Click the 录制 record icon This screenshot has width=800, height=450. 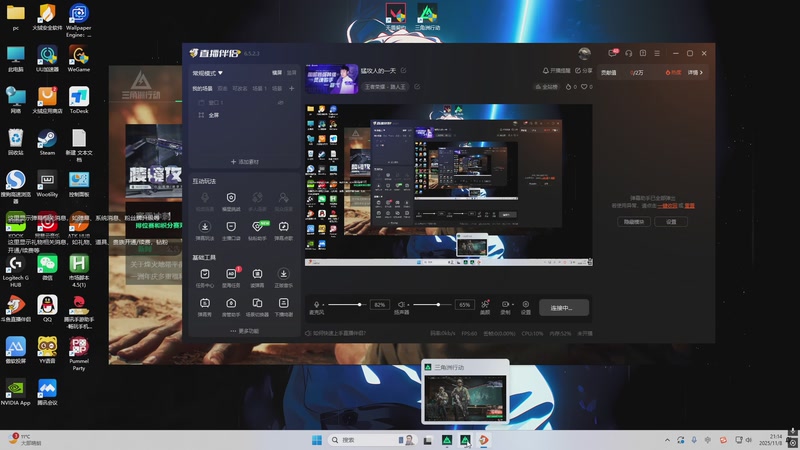(504, 307)
